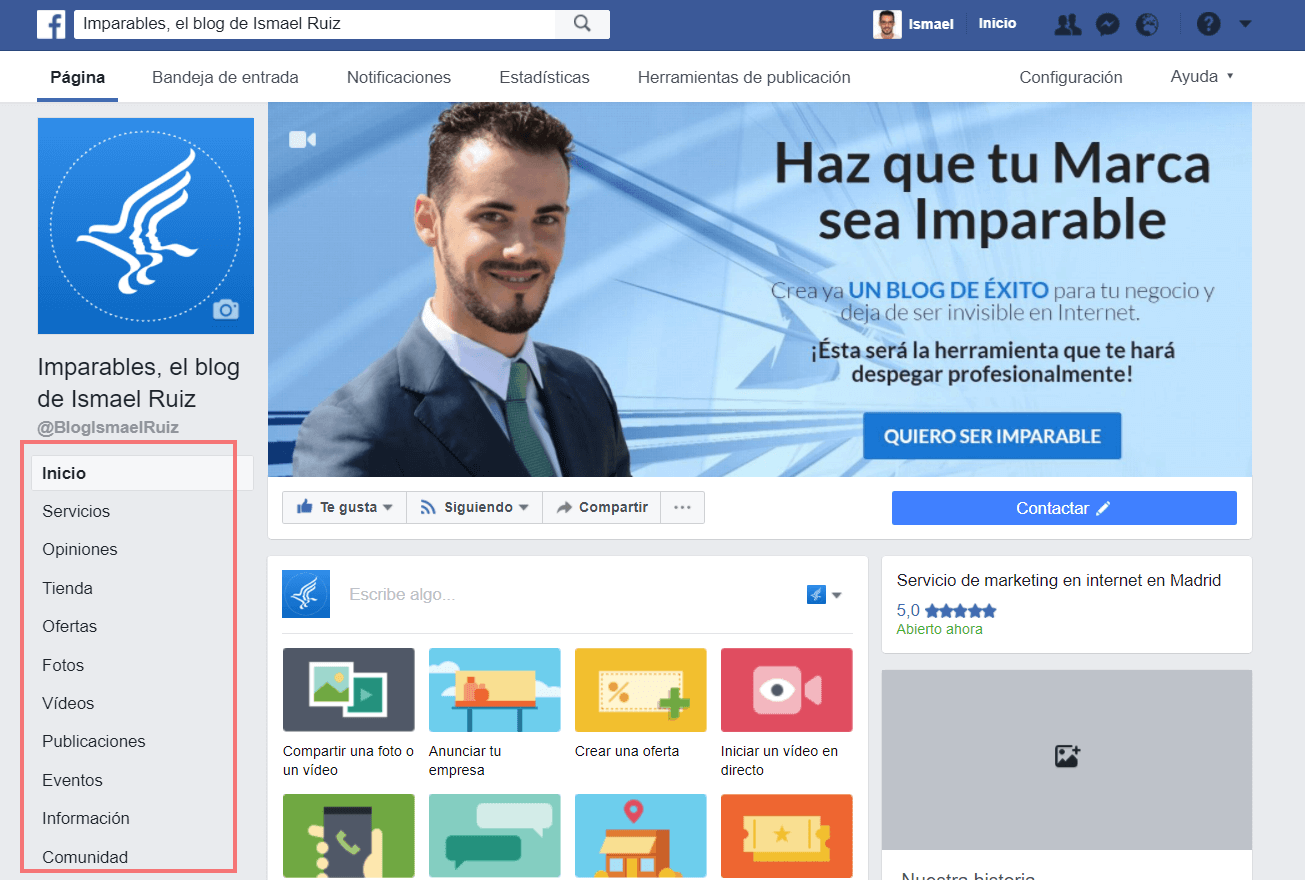Open the notifications globe icon
The width and height of the screenshot is (1305, 880).
pyautogui.click(x=1147, y=24)
